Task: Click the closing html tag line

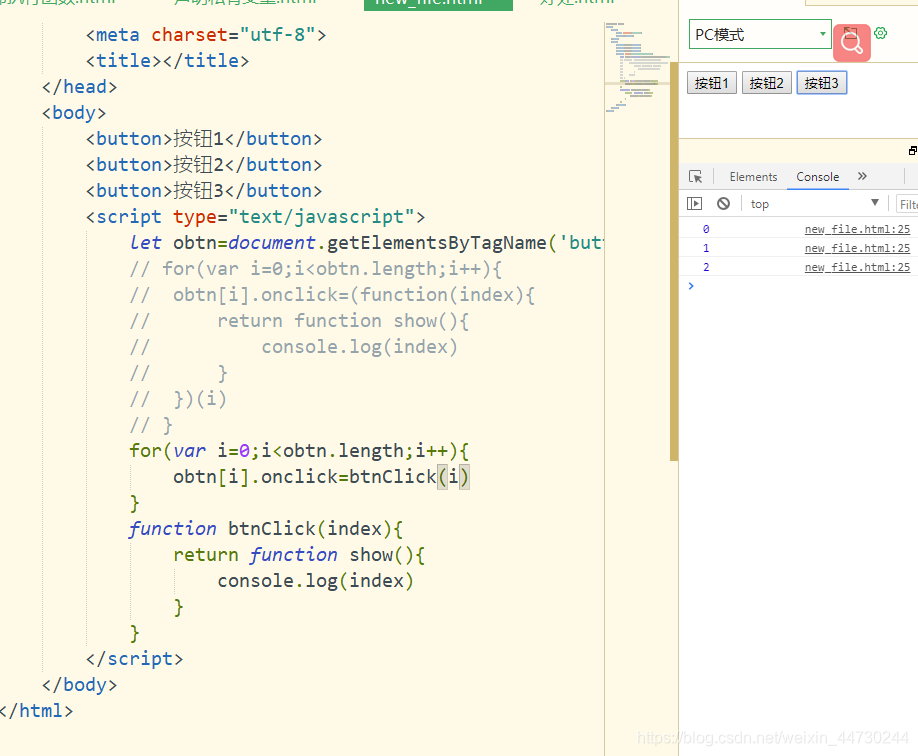Action: point(36,710)
